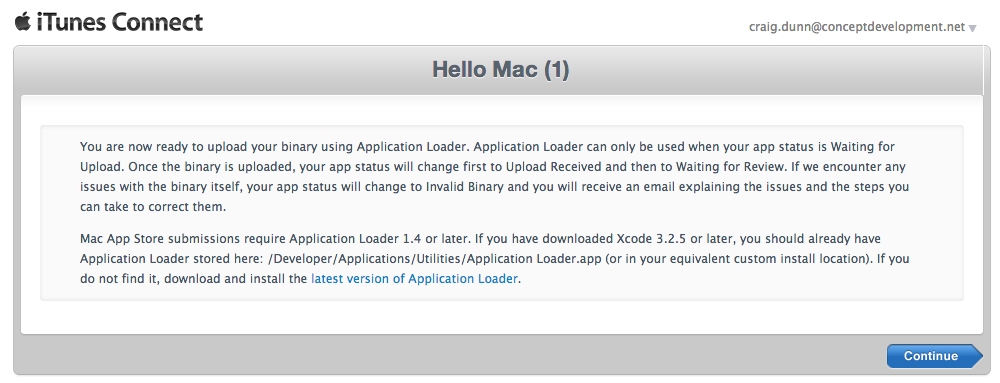
Task: Click the Hello Mac (1) heading
Action: (500, 69)
